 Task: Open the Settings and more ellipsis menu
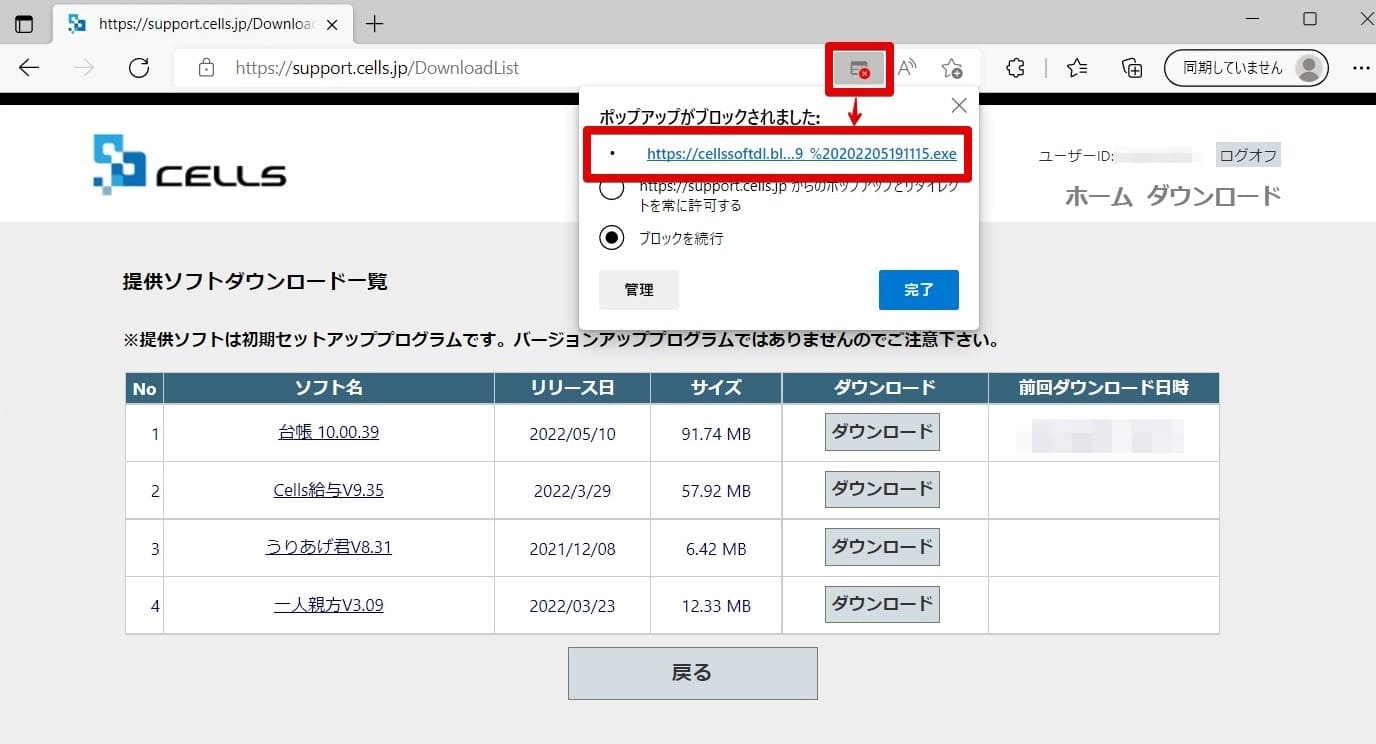pyautogui.click(x=1361, y=68)
